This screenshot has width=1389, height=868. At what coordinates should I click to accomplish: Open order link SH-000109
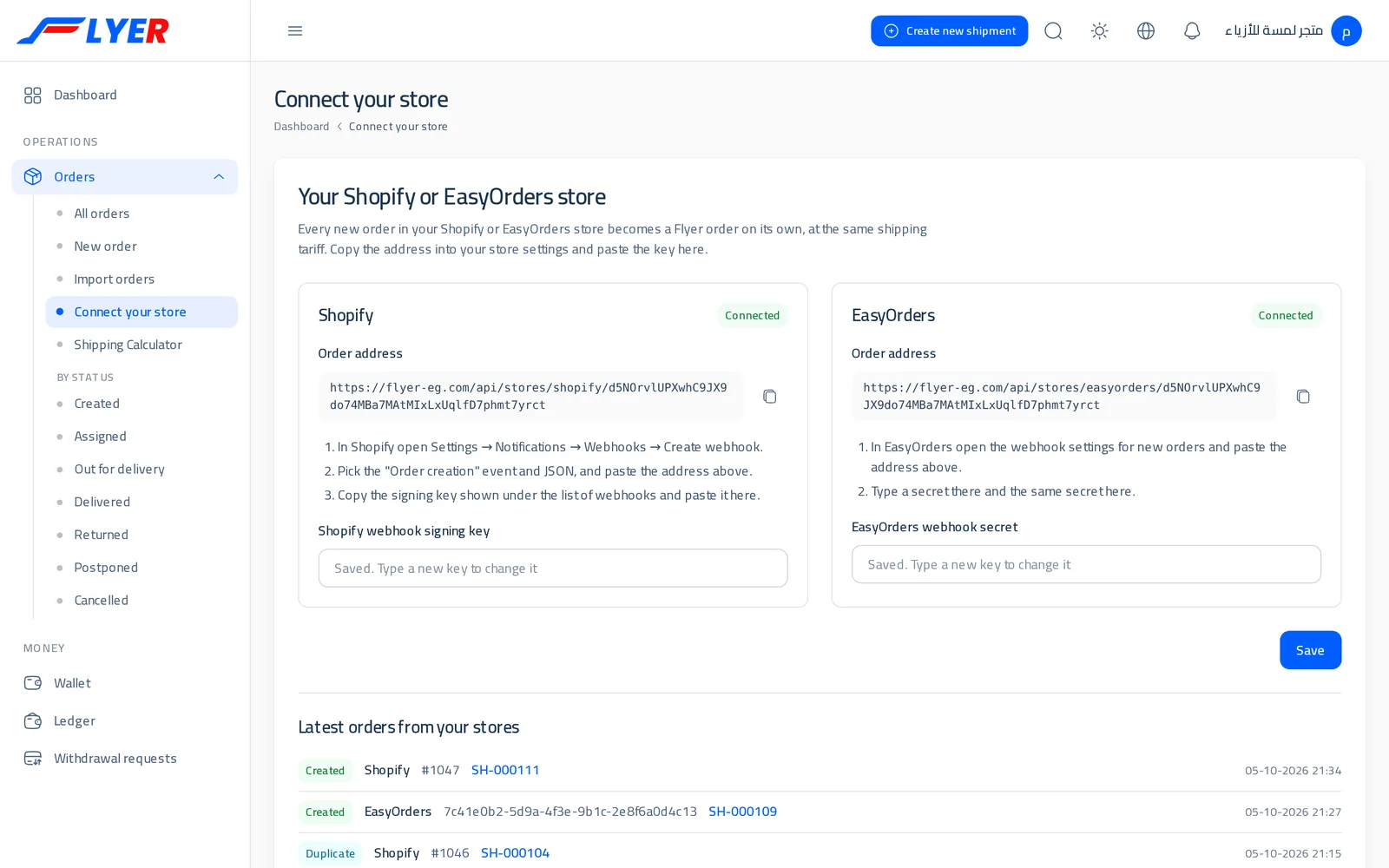(x=742, y=812)
